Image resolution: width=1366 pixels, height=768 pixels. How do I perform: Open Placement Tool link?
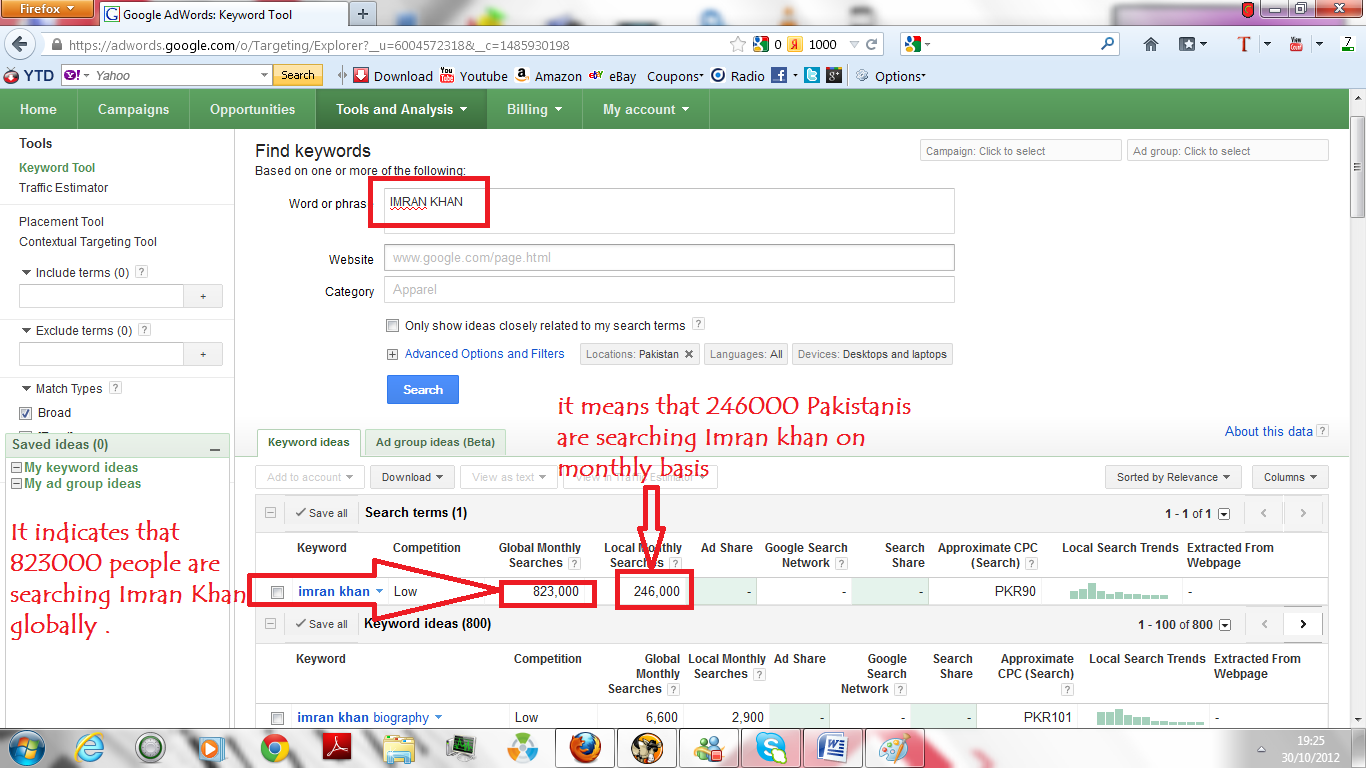(61, 222)
